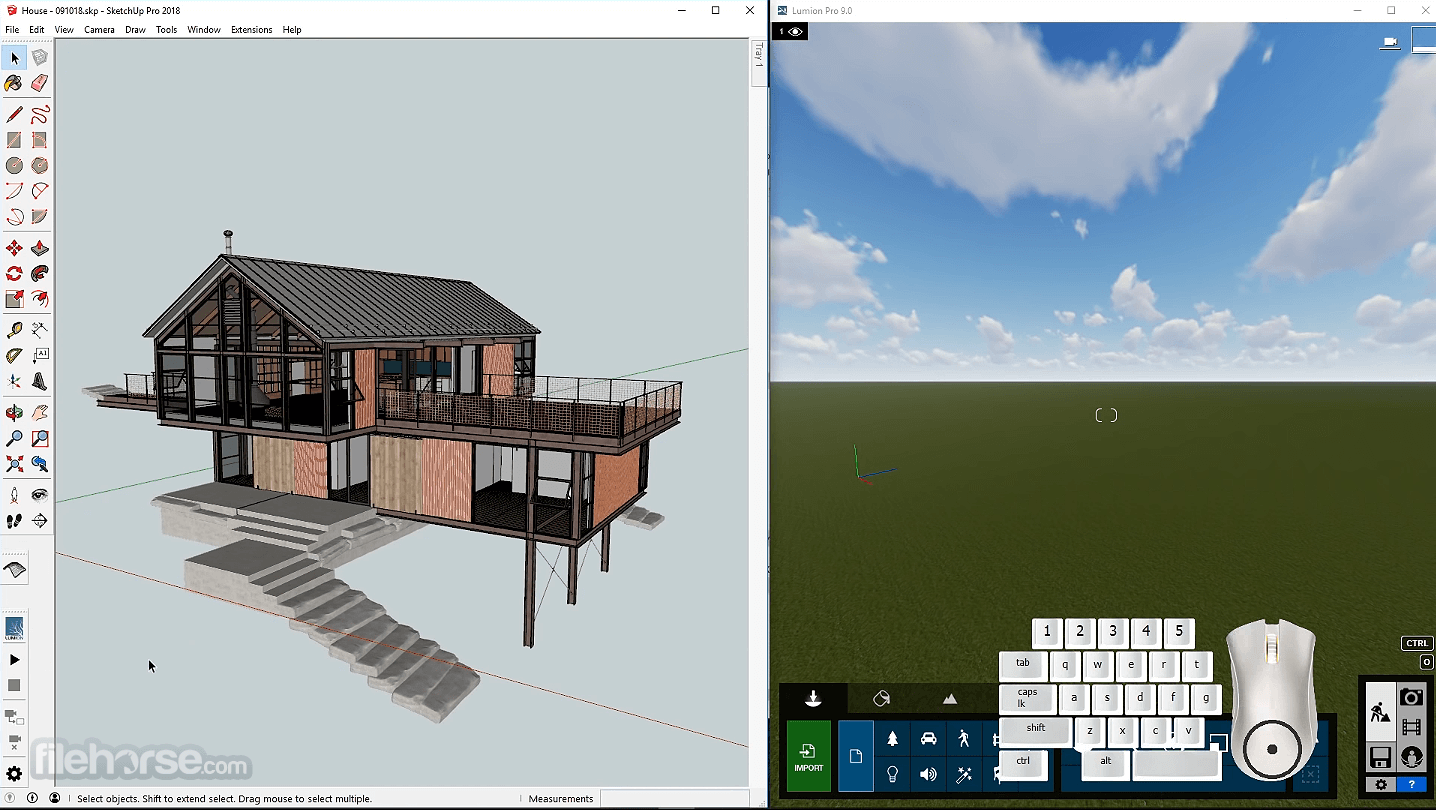
Task: Activate the Push/Pull tool
Action: pos(40,248)
